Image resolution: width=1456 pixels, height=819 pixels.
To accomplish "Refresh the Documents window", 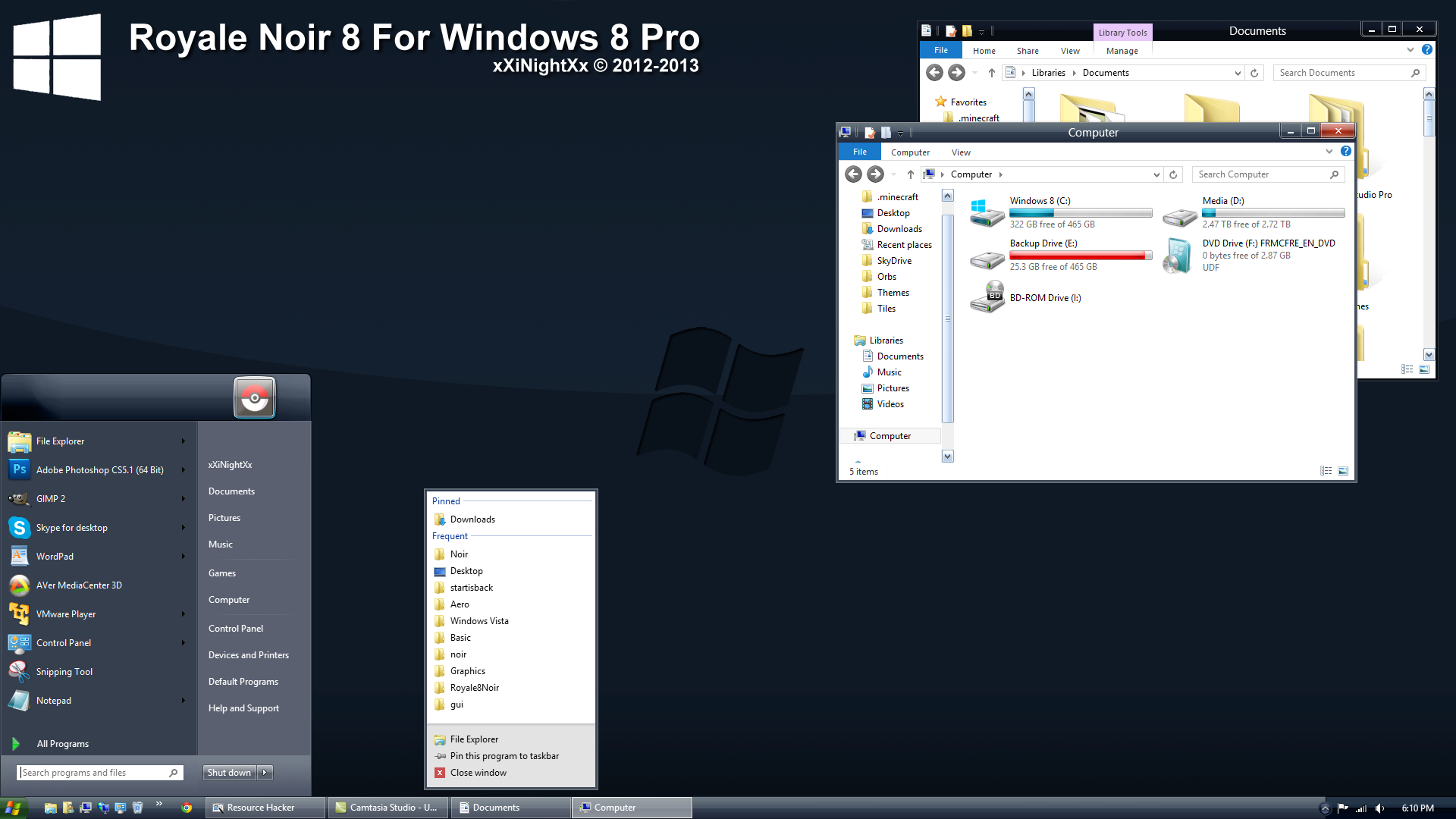I will (x=1254, y=73).
